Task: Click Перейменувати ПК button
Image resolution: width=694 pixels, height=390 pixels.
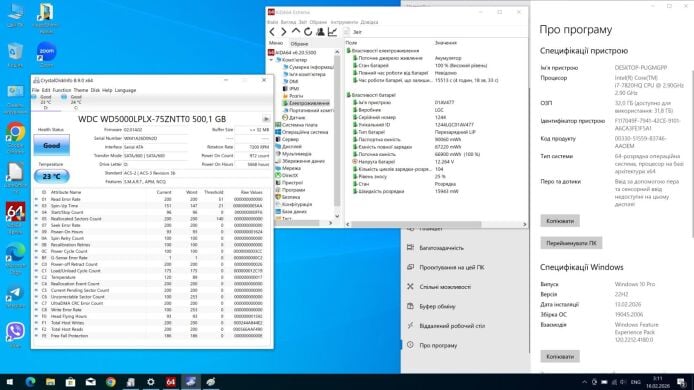Action: 571,243
